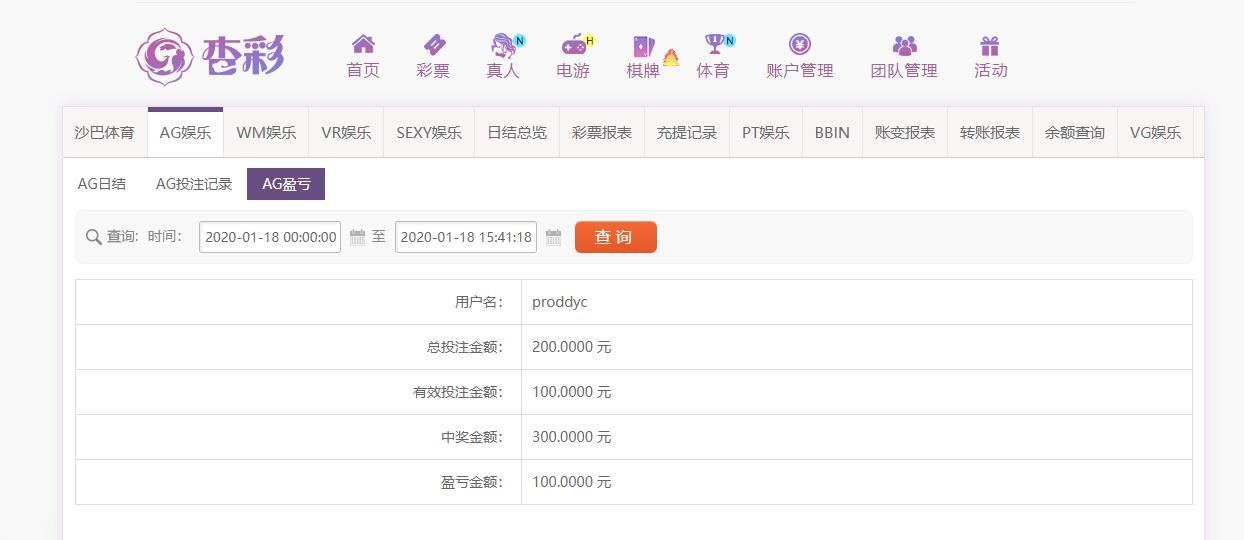Select the AG日结 sub-tab

pos(102,184)
